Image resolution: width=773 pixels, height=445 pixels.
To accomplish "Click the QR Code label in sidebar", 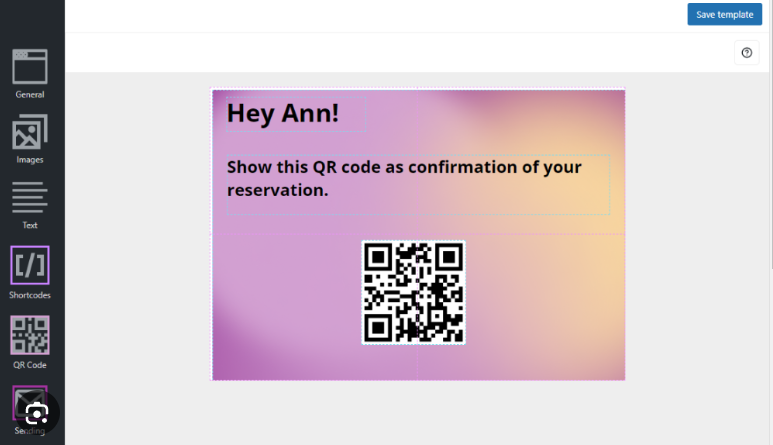I will coord(30,365).
